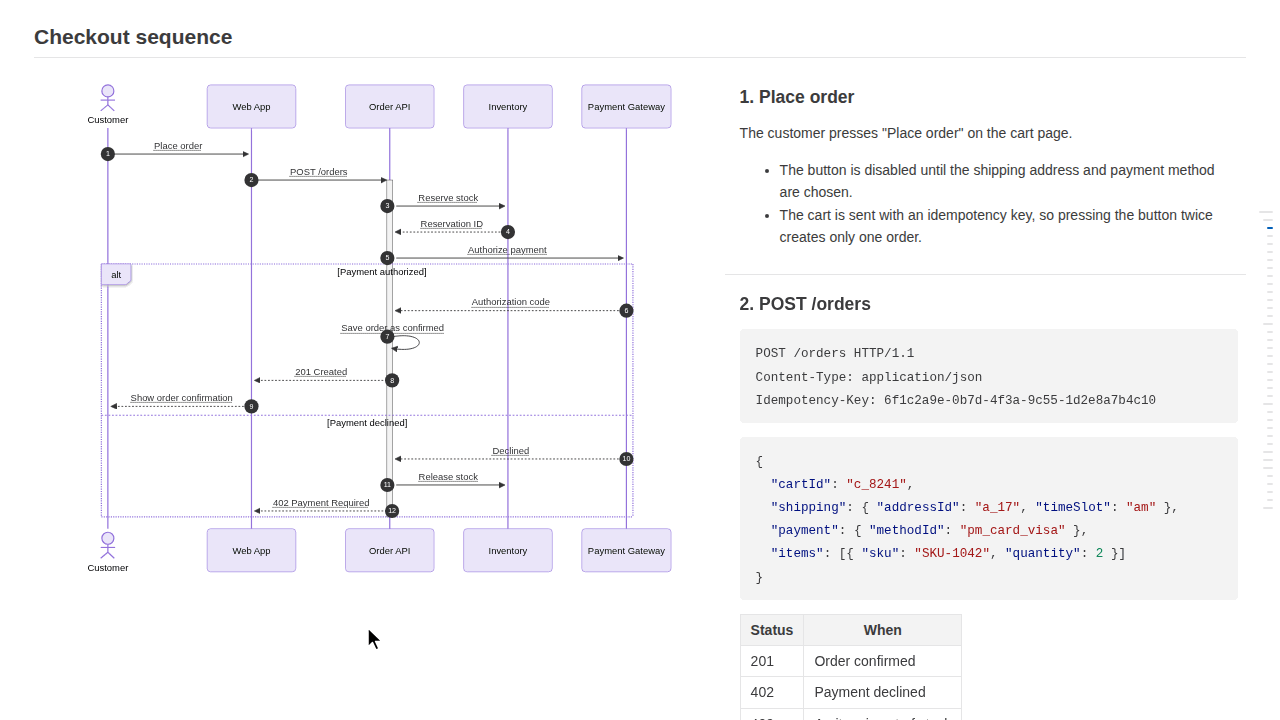Click the 'Show order confirmation' message label
This screenshot has width=1280, height=720.
pos(181,398)
